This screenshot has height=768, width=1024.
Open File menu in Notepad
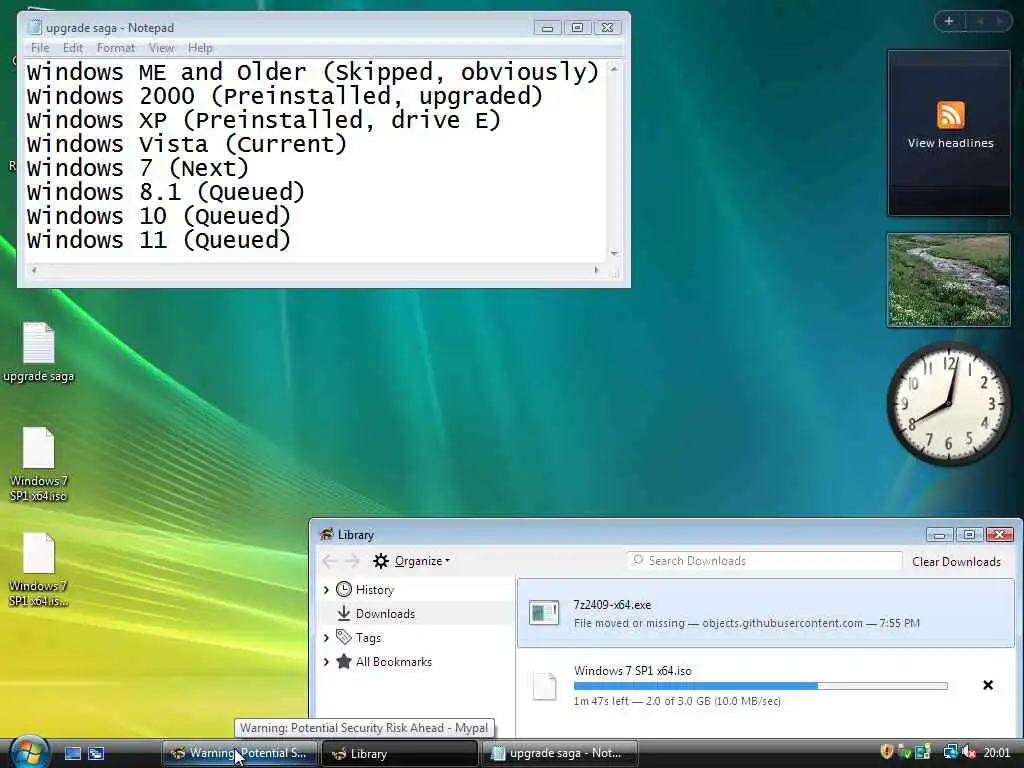point(40,48)
